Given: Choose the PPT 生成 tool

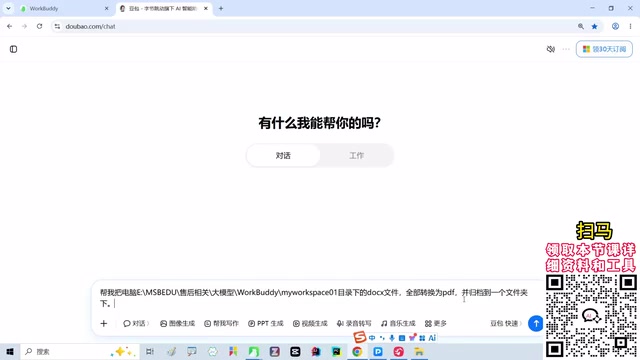Looking at the screenshot, I should [266, 323].
